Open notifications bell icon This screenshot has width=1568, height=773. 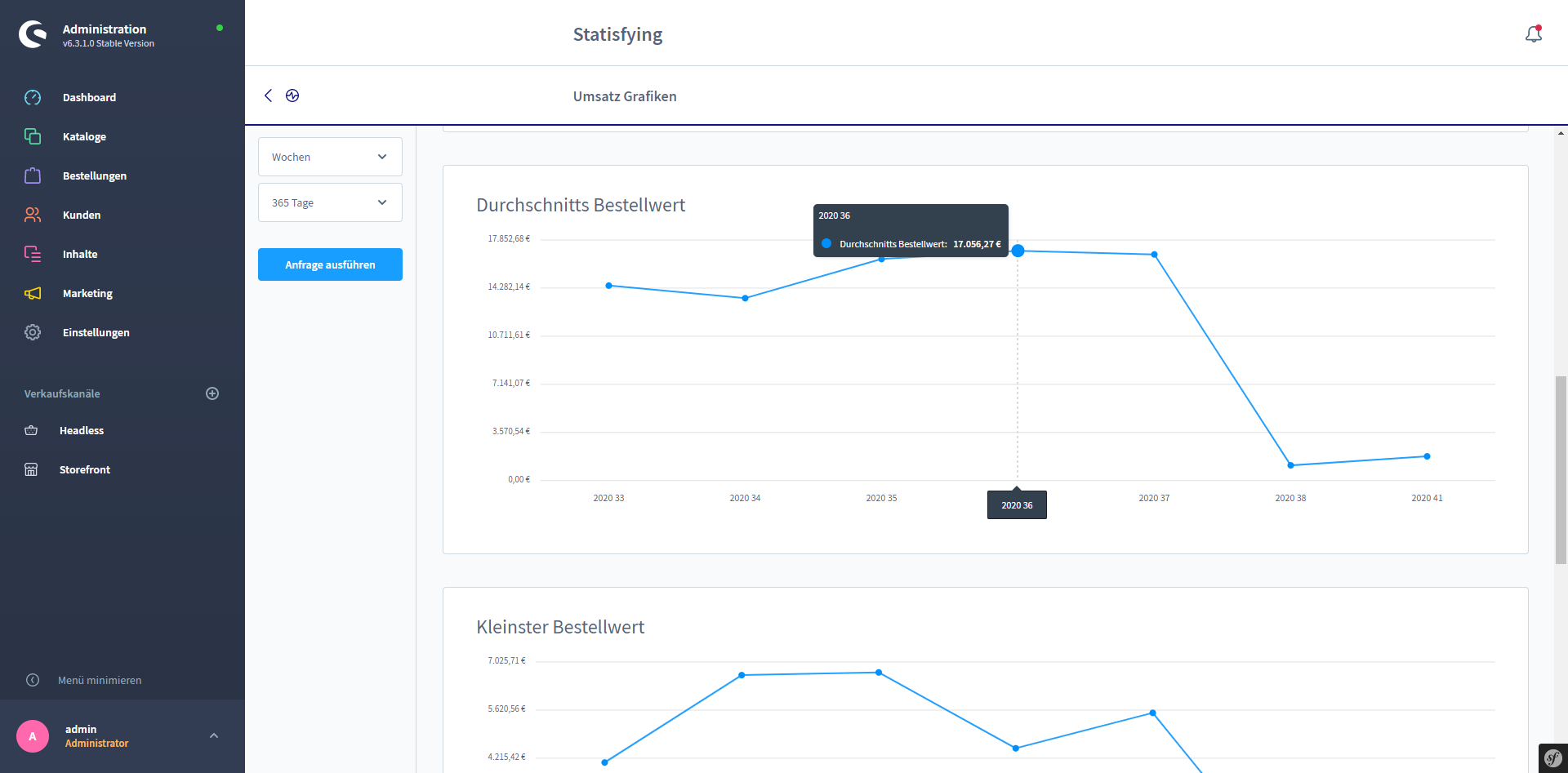1534,33
